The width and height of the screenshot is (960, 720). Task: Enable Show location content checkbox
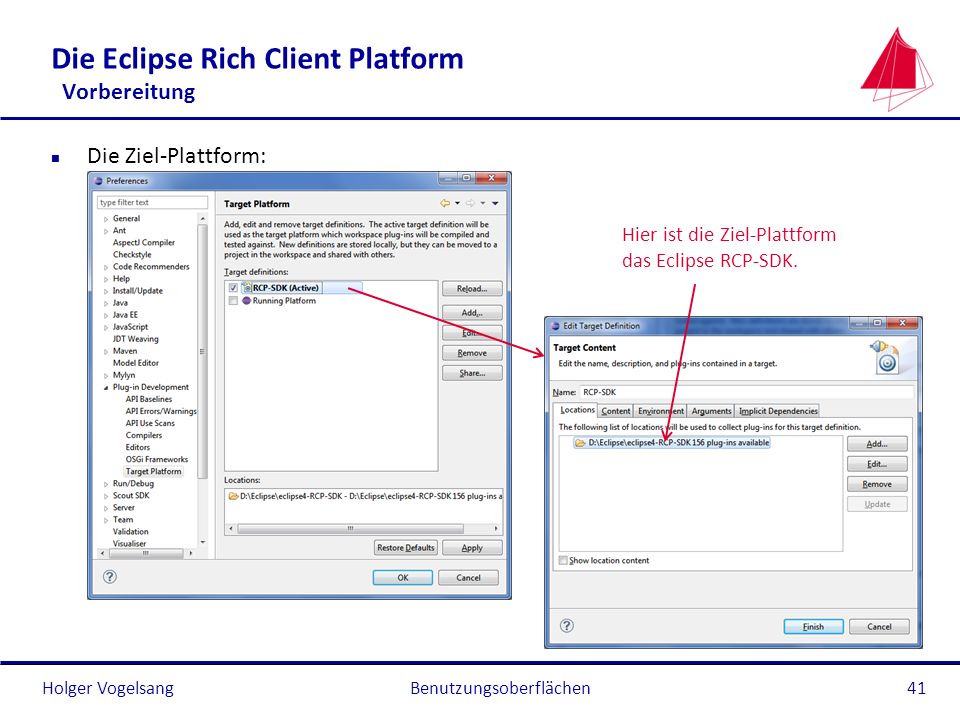tap(563, 560)
